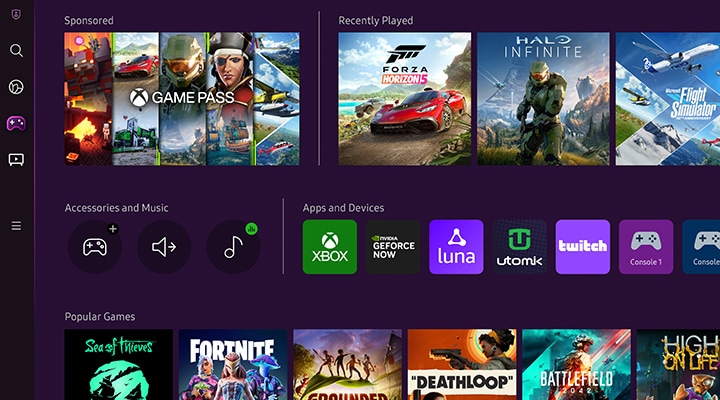Image resolution: width=720 pixels, height=400 pixels.
Task: Open the audio output settings icon
Action: tap(164, 247)
